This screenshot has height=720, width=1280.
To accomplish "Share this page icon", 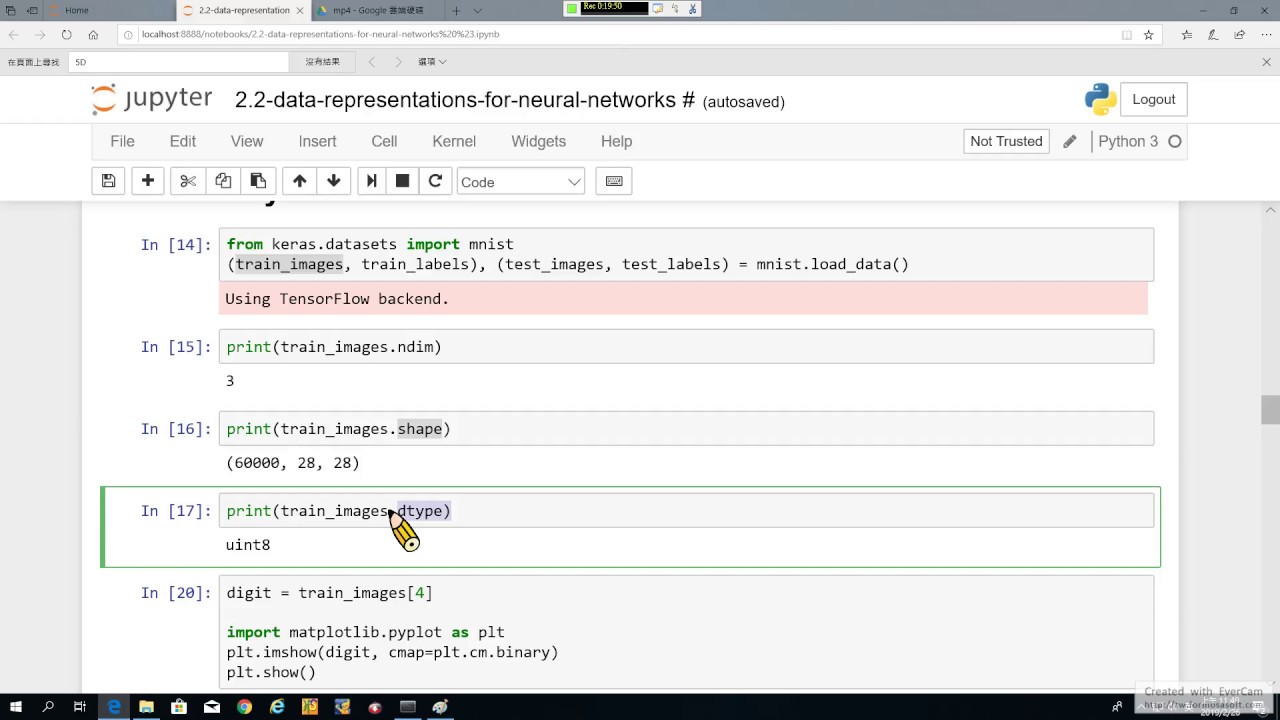I will click(1240, 34).
